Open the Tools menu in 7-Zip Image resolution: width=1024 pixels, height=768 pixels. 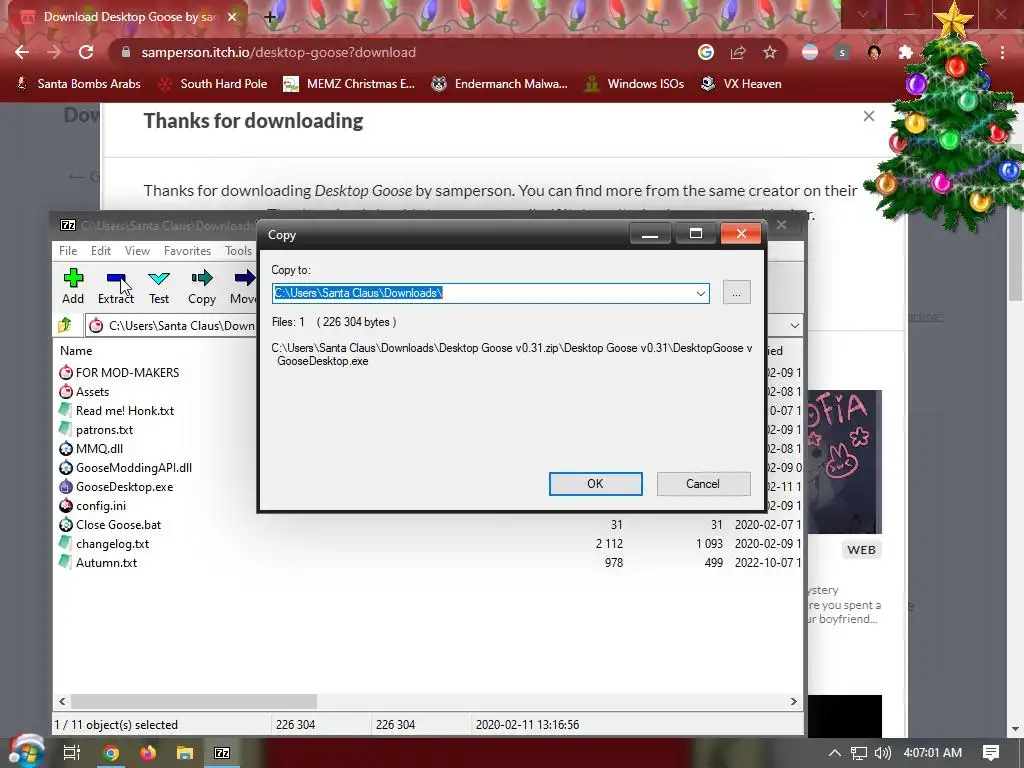click(238, 251)
